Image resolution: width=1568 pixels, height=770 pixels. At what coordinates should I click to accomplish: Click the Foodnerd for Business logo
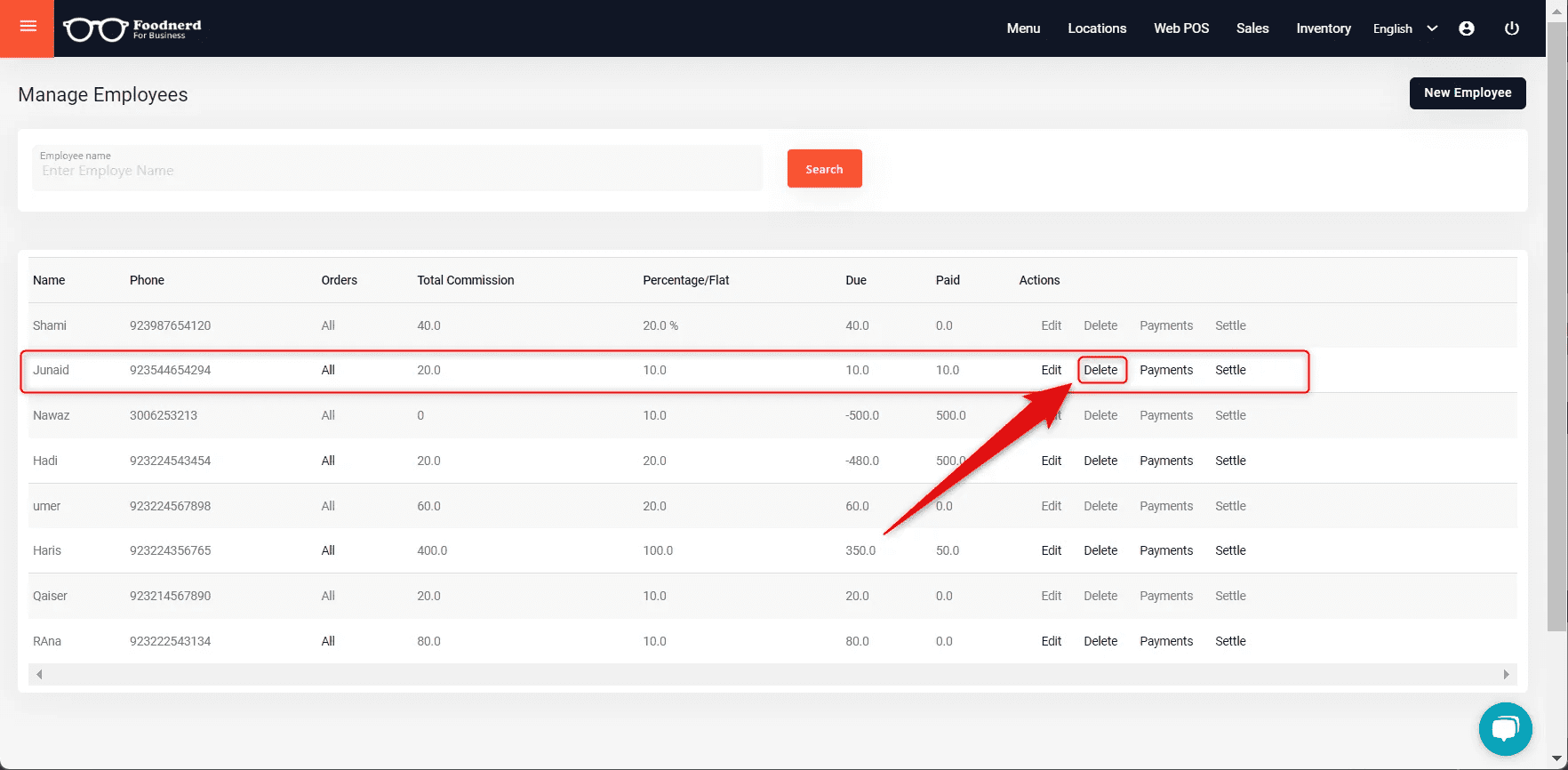[x=133, y=28]
